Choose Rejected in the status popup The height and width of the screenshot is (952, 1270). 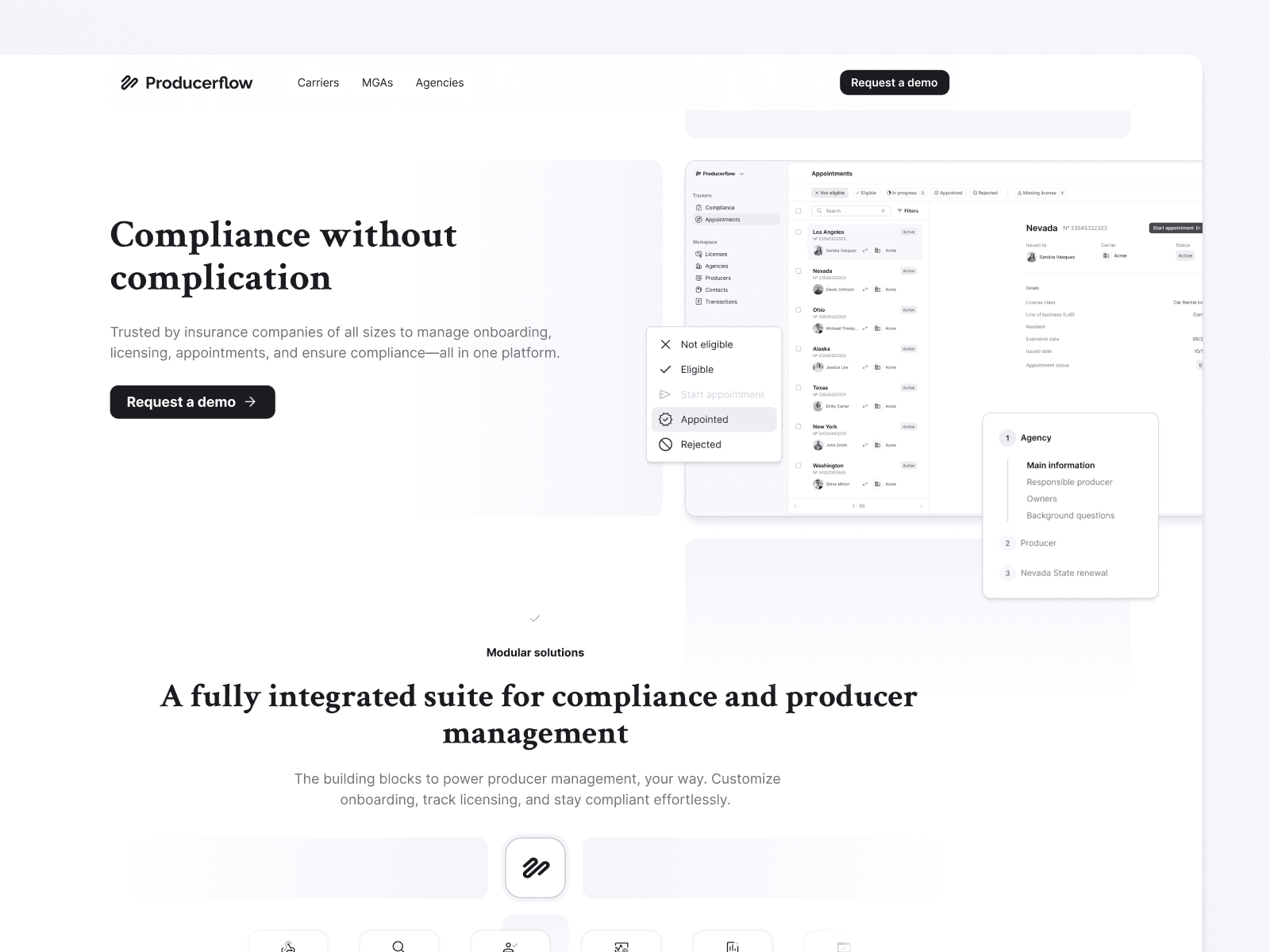click(714, 444)
